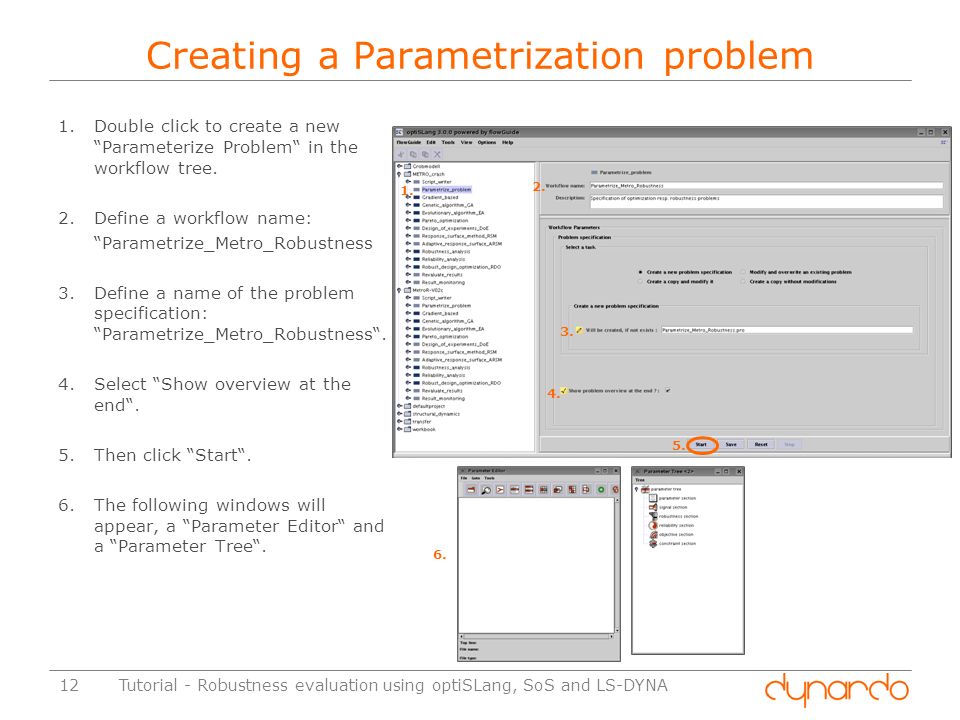This screenshot has height=720, width=960.
Task: Select the objective section icon in Parameter Tree
Action: point(653,534)
